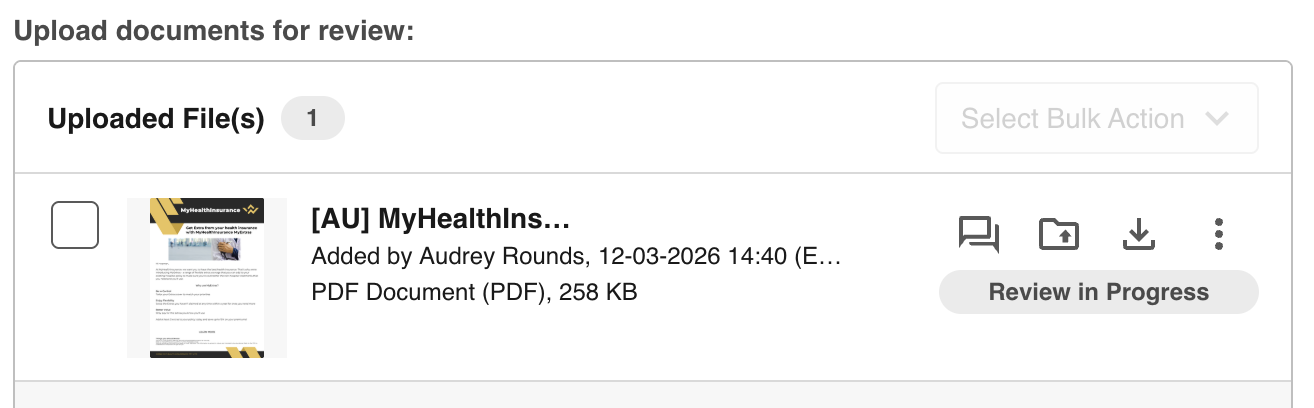Screen dimensions: 1314x408
Task: Click the Upload documents for review label
Action: [214, 31]
